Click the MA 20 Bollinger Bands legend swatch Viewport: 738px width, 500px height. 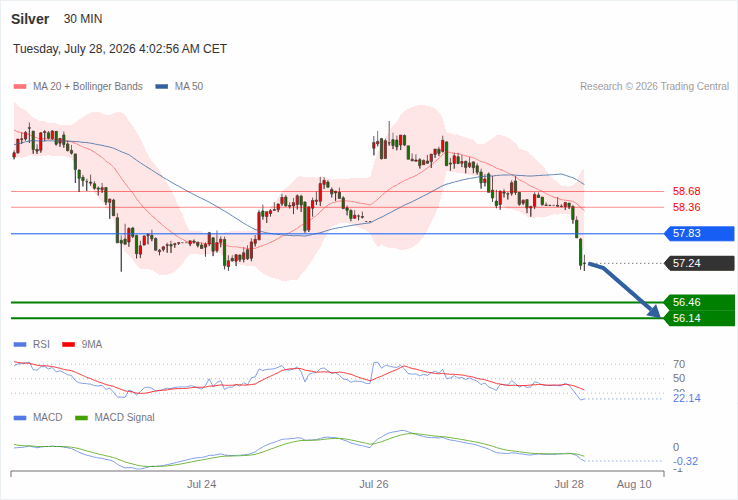pyautogui.click(x=20, y=87)
